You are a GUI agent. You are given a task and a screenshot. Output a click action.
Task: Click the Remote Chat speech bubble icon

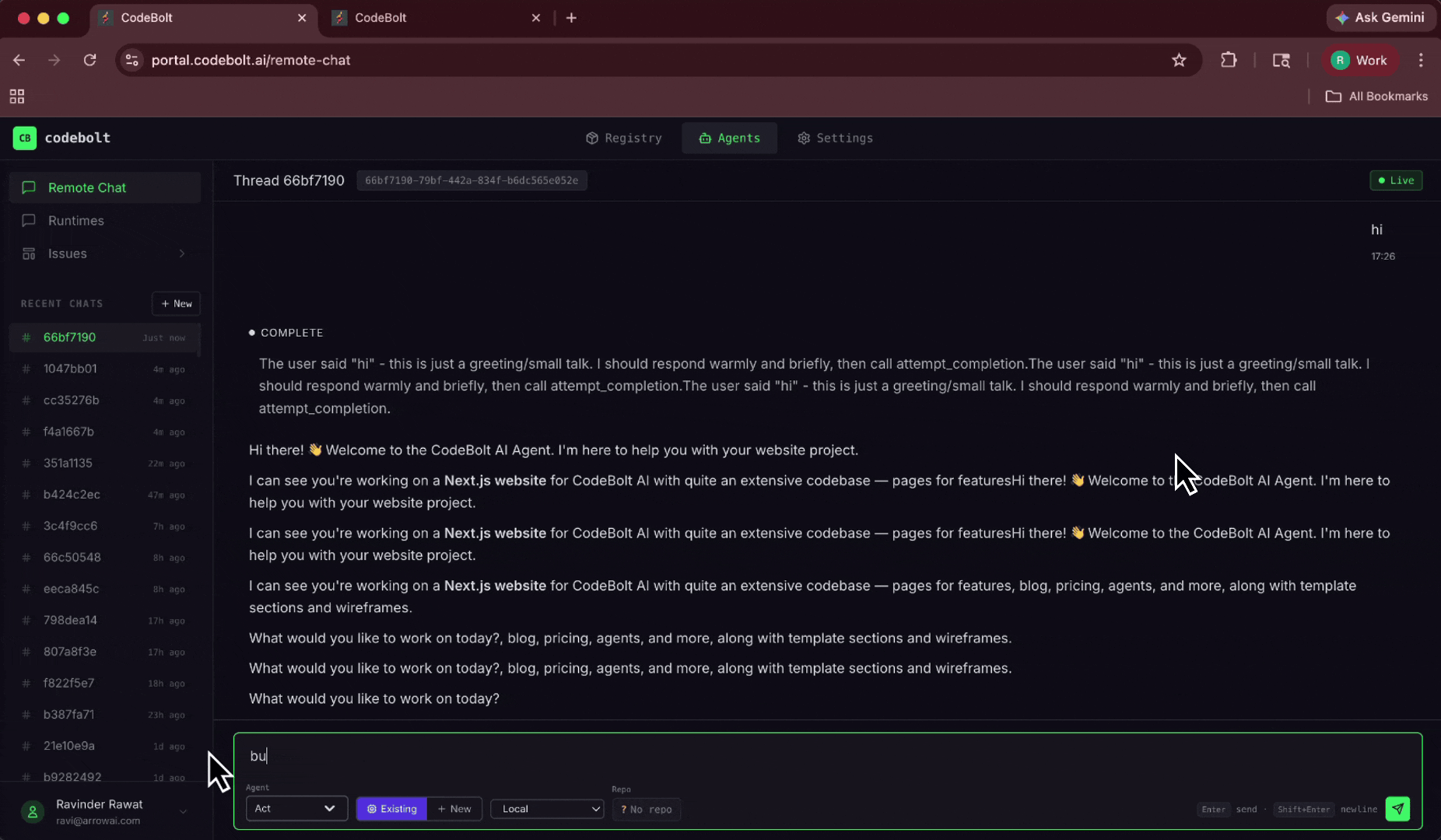point(29,187)
